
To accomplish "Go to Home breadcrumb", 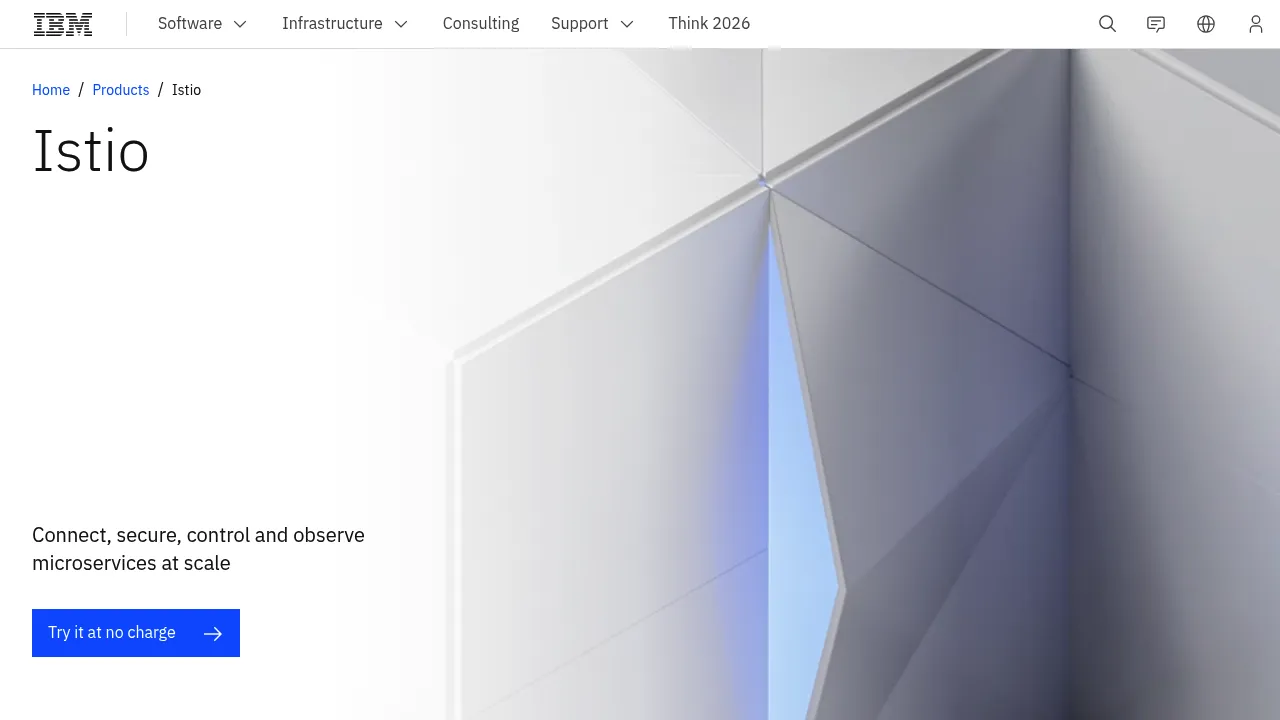I will click(x=51, y=90).
